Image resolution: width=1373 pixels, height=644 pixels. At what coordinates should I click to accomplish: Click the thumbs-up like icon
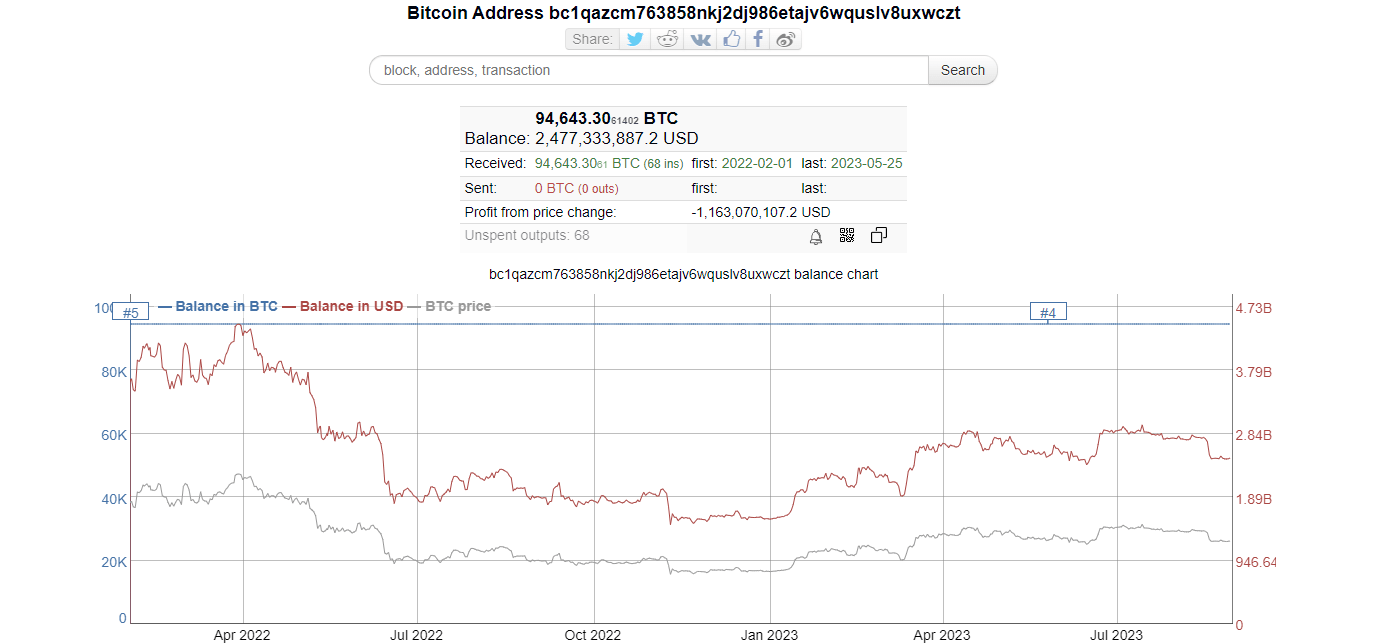coord(732,39)
